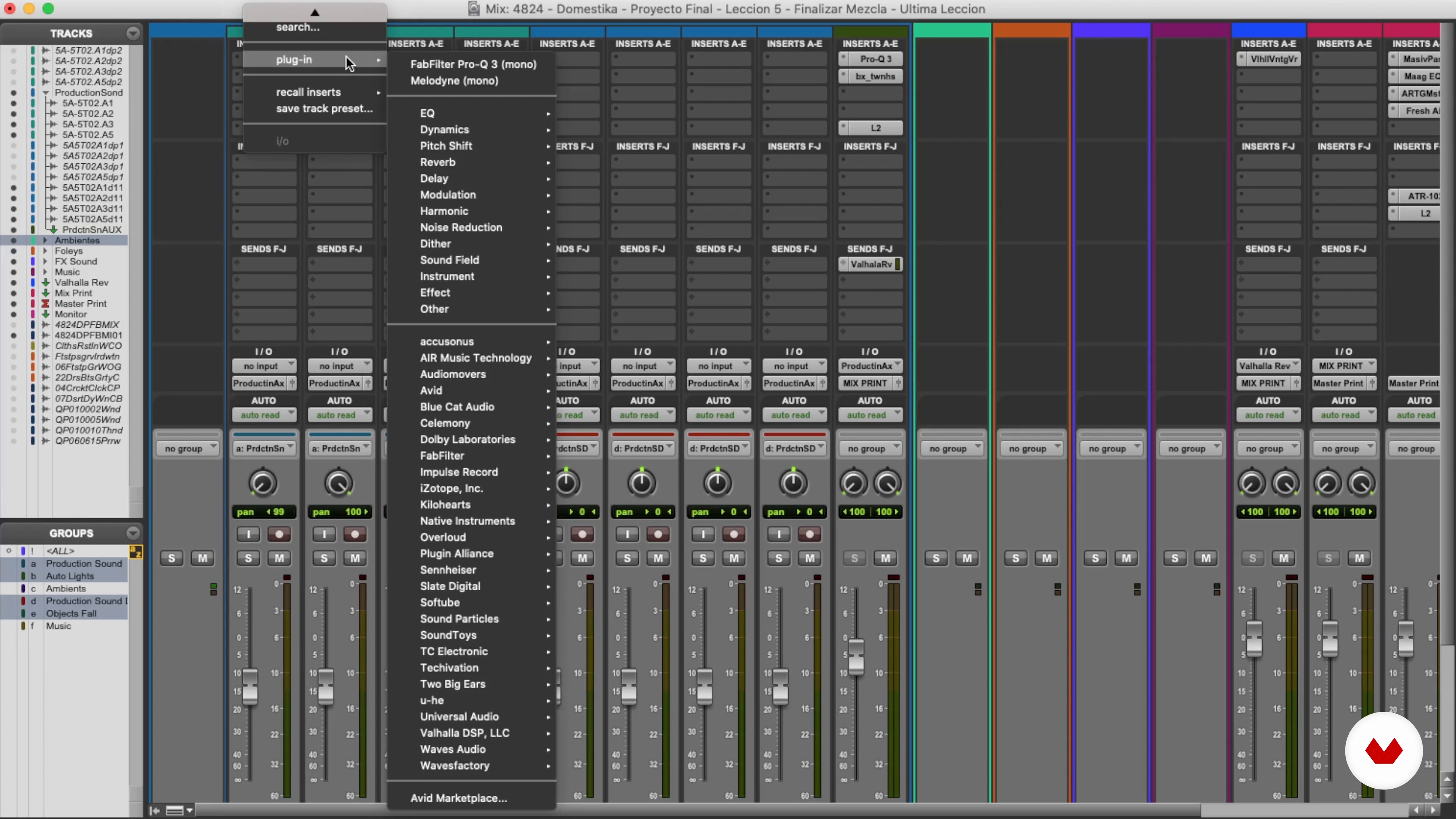
Task: Solo the teal-colored folder channel
Action: point(936,559)
